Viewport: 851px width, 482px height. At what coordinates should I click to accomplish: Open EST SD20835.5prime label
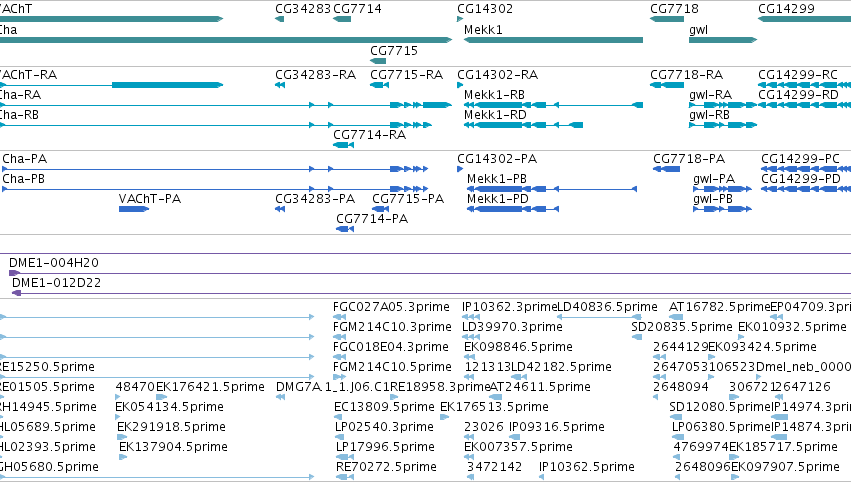tap(682, 327)
